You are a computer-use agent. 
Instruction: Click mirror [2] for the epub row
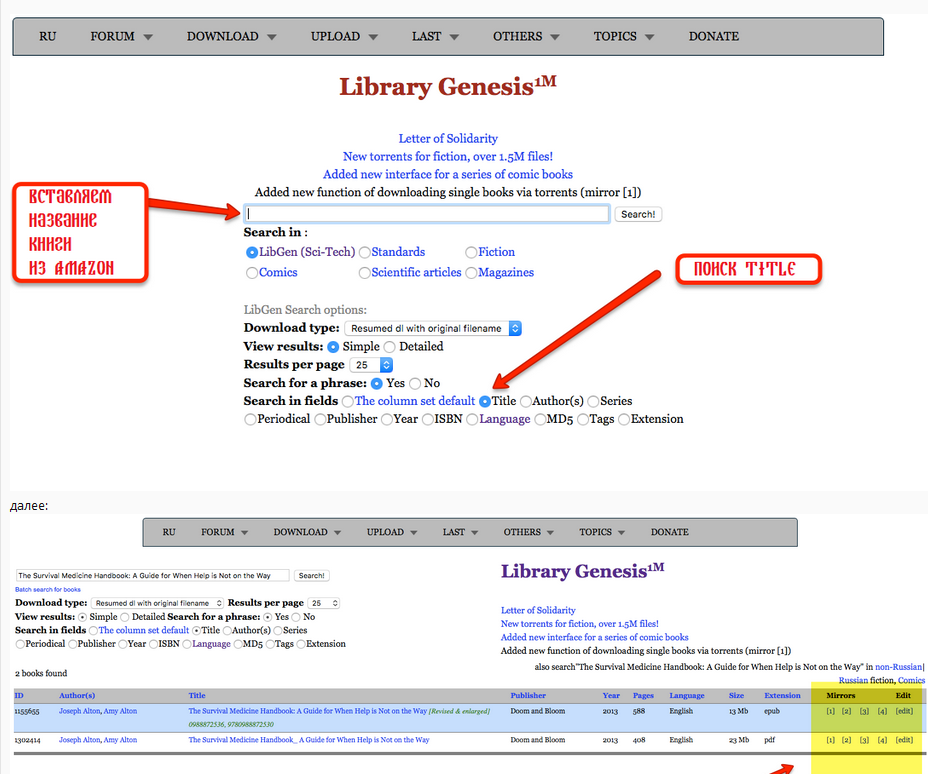846,711
